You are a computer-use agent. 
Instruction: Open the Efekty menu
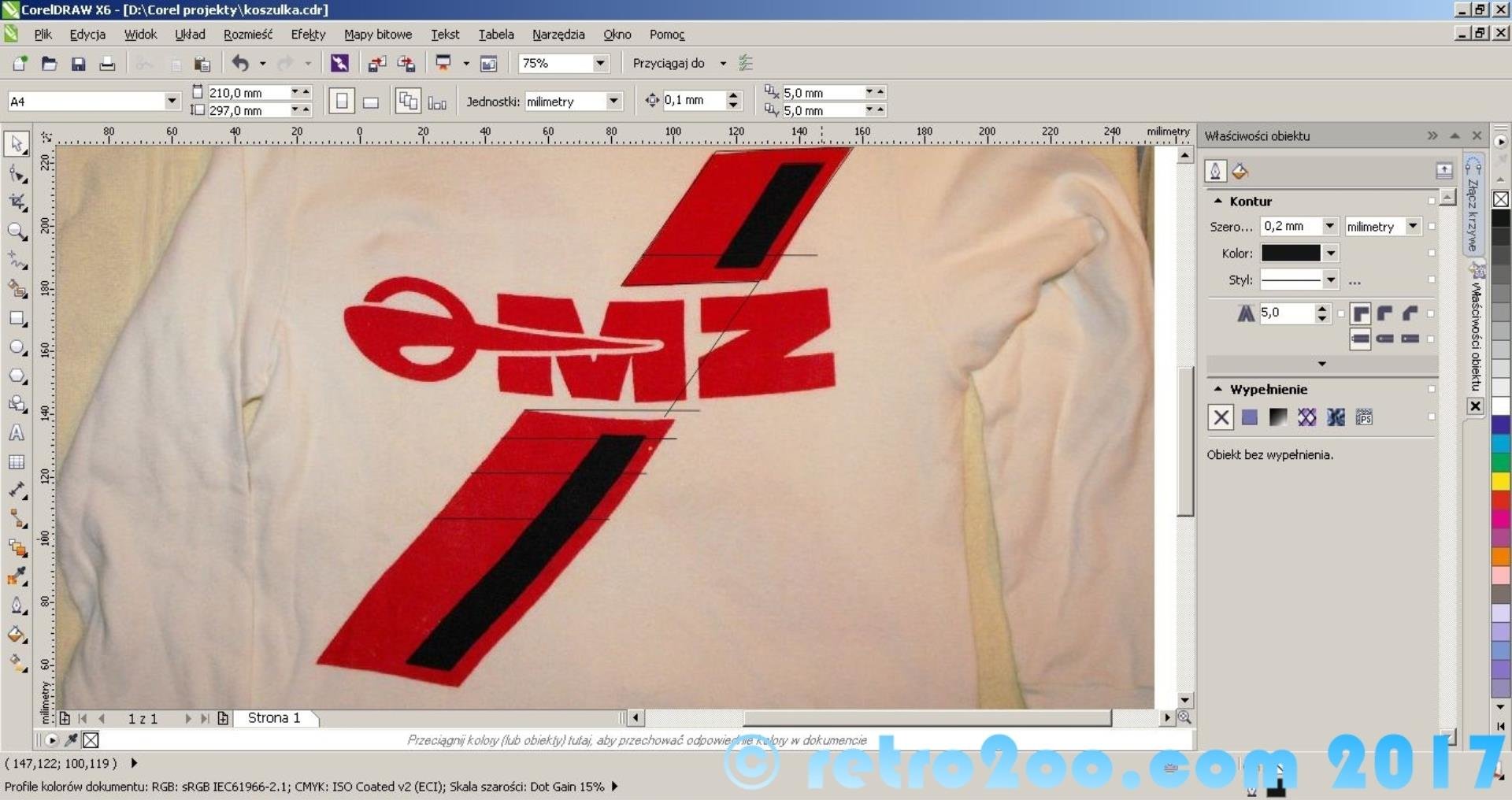click(x=307, y=35)
